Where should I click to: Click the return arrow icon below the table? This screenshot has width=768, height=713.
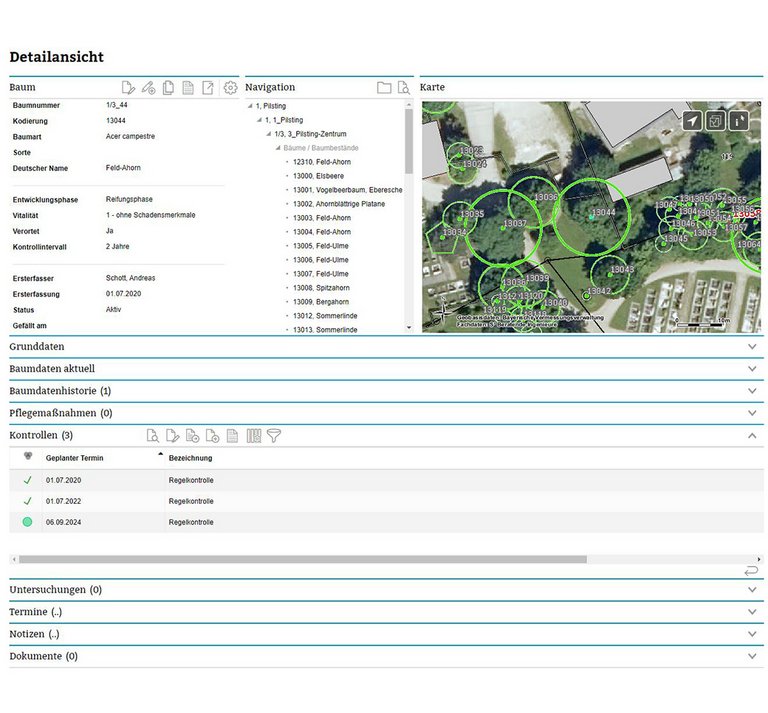click(x=751, y=571)
